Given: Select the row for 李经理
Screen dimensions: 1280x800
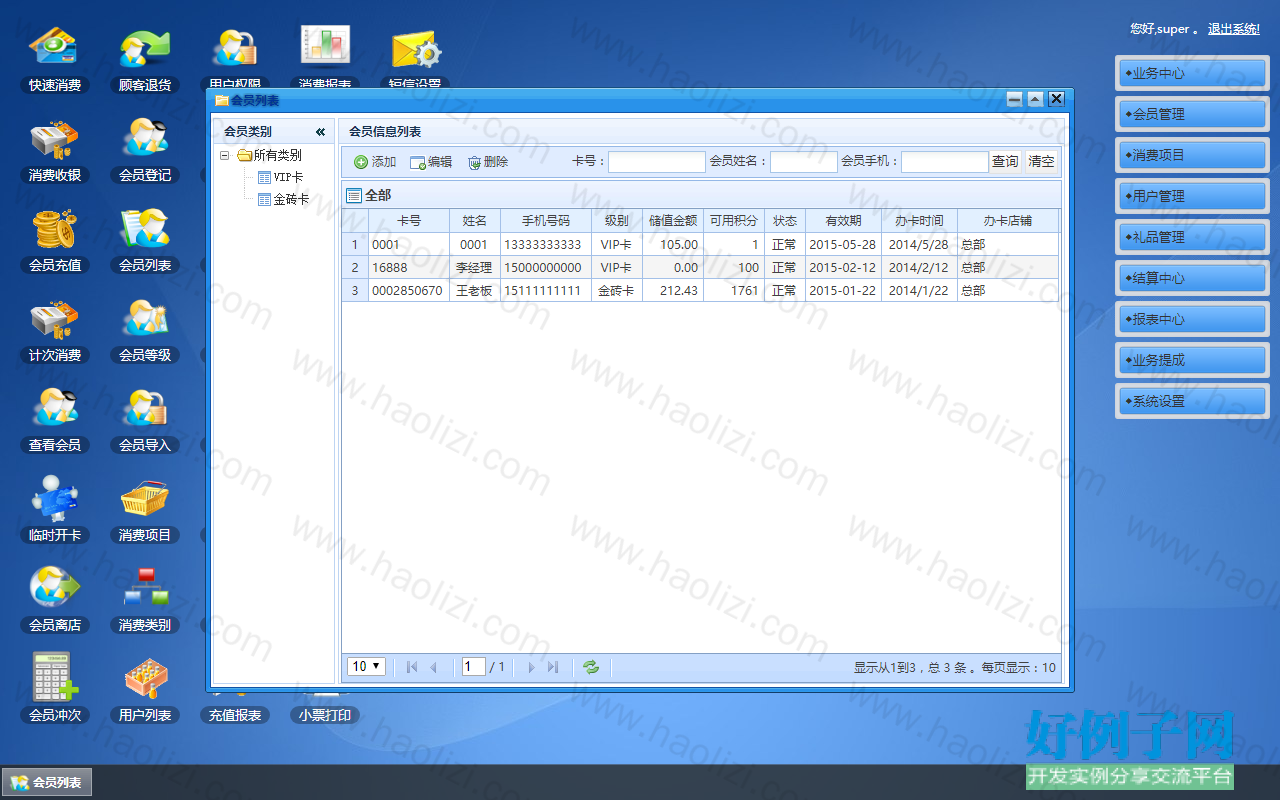Looking at the screenshot, I should click(700, 268).
